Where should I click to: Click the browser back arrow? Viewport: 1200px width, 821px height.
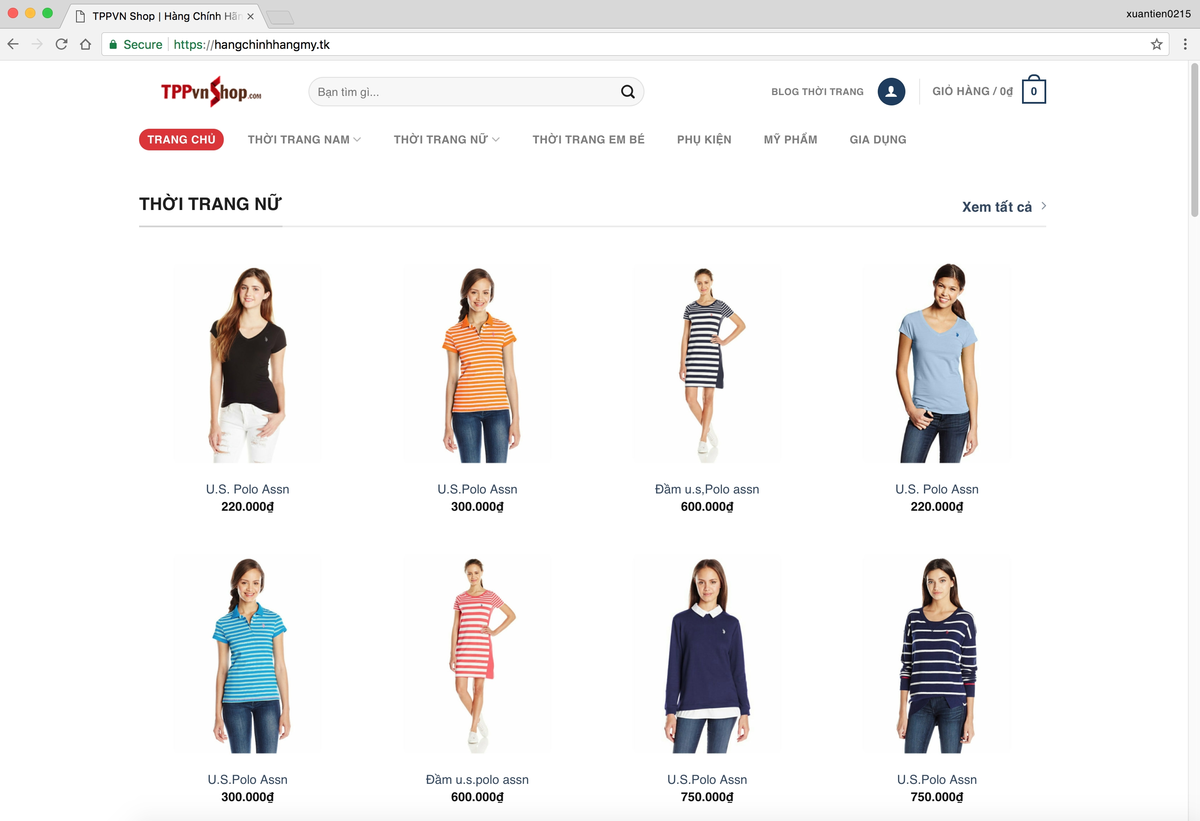point(13,44)
